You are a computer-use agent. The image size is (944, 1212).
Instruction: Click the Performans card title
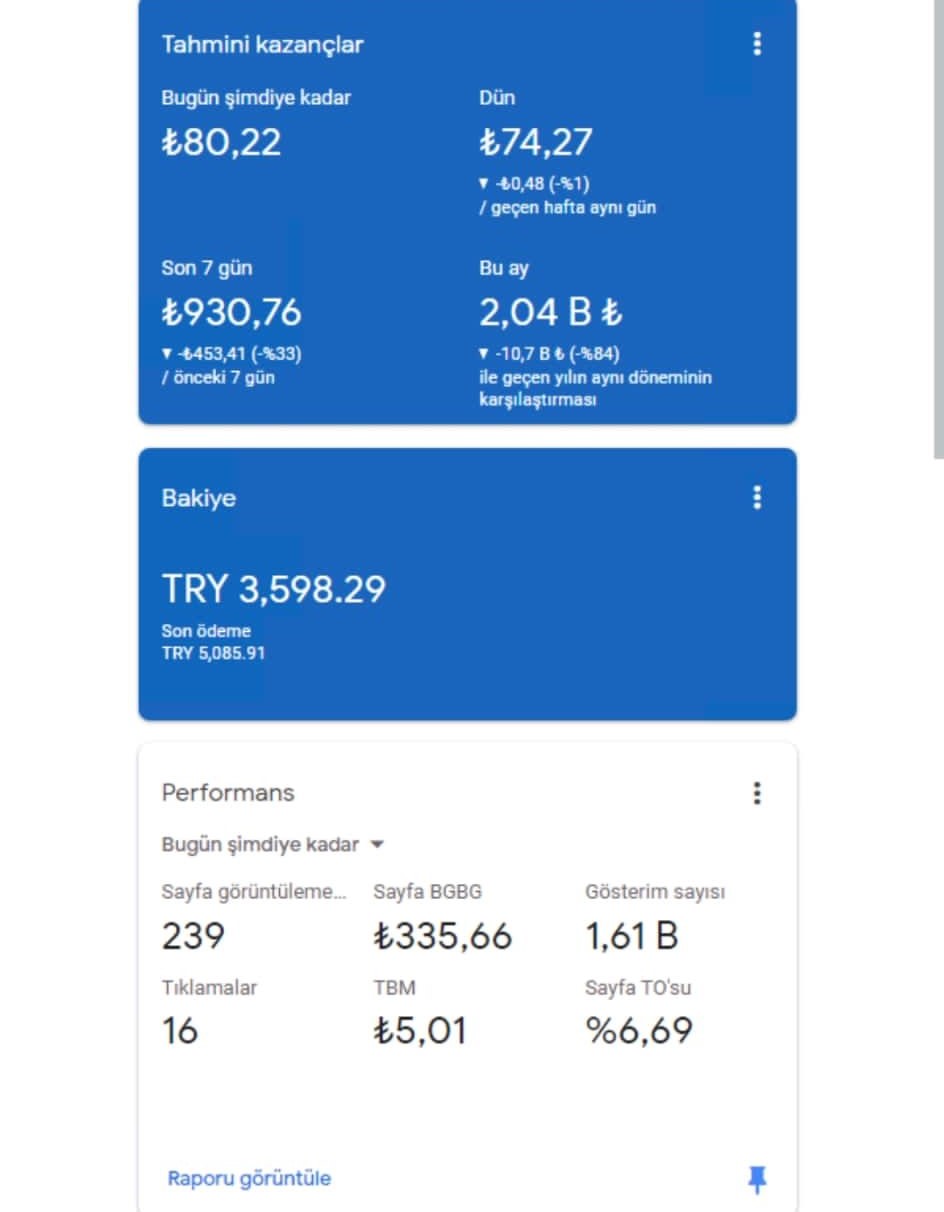pos(228,793)
